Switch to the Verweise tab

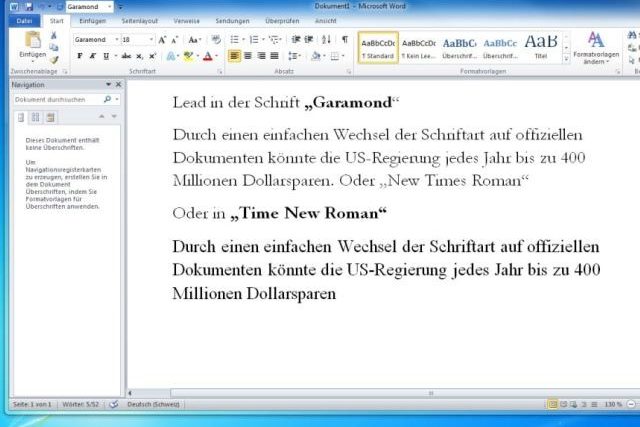pyautogui.click(x=187, y=21)
